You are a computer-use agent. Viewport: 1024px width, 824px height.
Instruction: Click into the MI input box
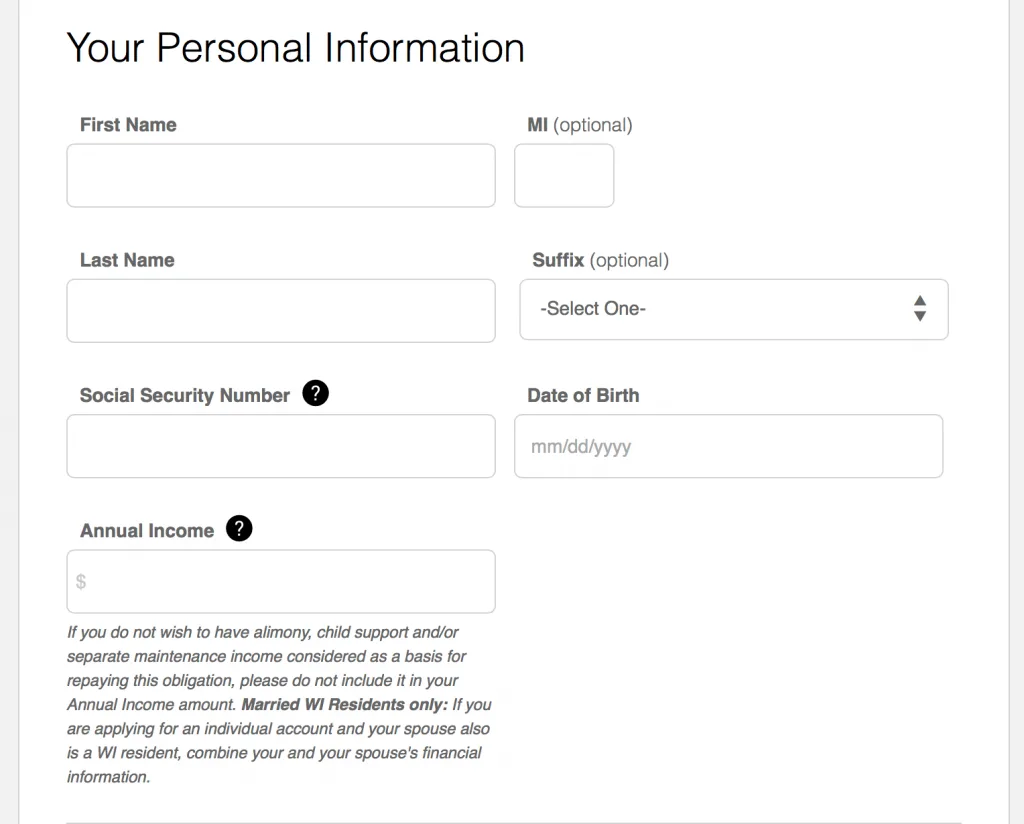564,175
